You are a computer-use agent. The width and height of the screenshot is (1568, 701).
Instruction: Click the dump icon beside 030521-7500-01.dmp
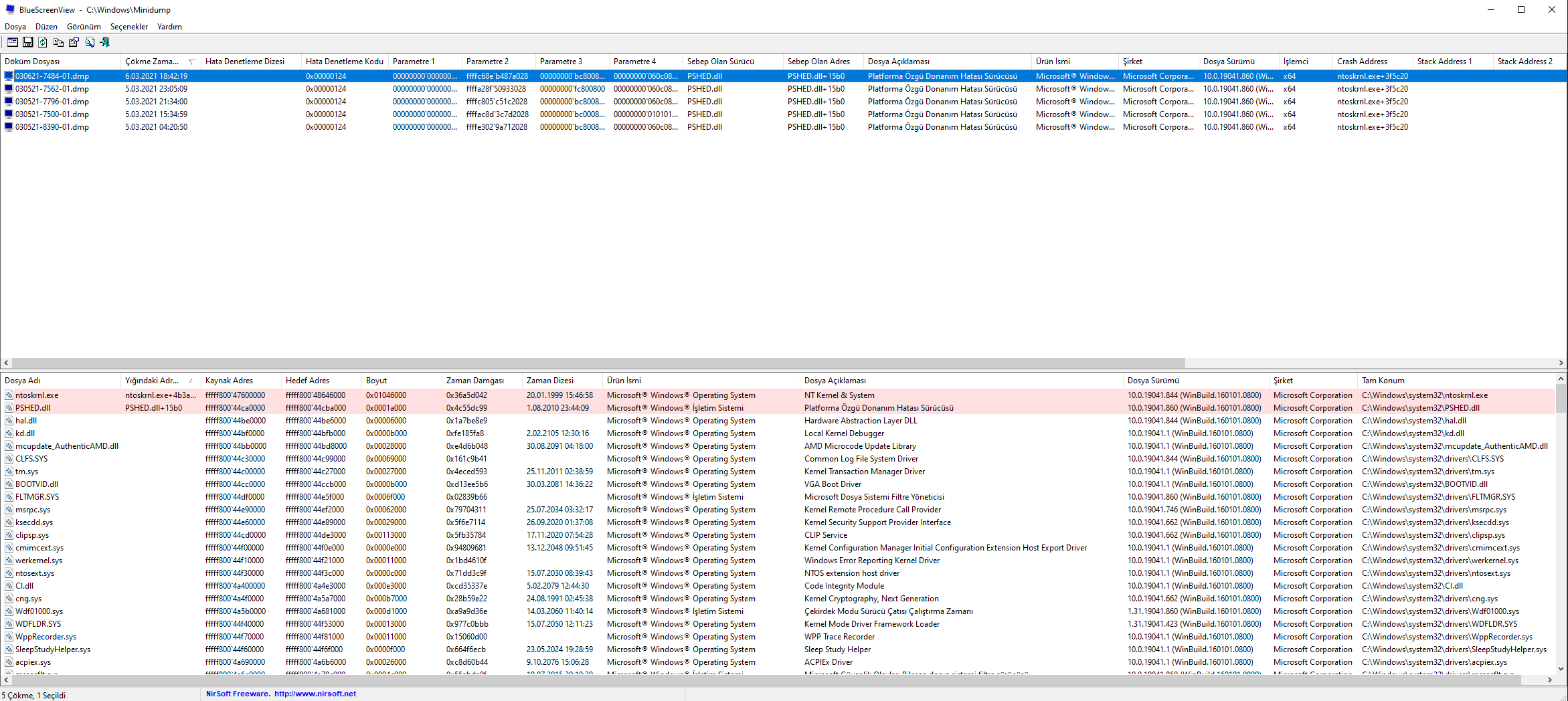(9, 114)
